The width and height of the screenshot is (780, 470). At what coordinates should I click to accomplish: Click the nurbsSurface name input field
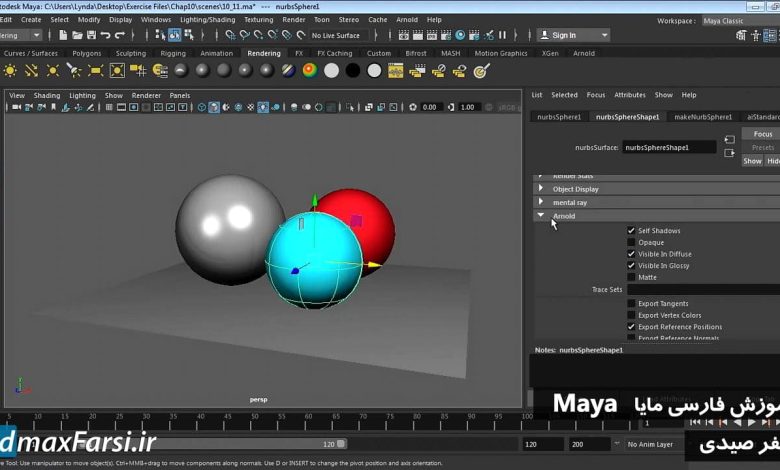pyautogui.click(x=669, y=147)
